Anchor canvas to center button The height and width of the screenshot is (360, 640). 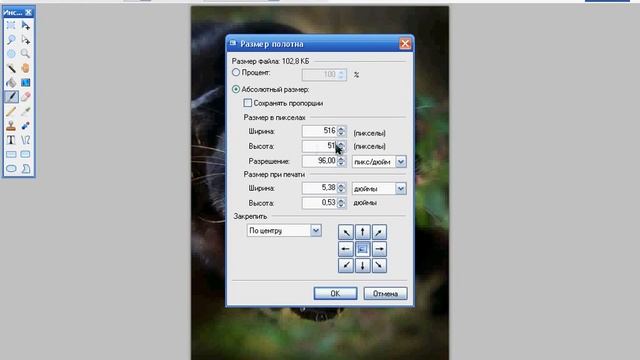point(362,249)
